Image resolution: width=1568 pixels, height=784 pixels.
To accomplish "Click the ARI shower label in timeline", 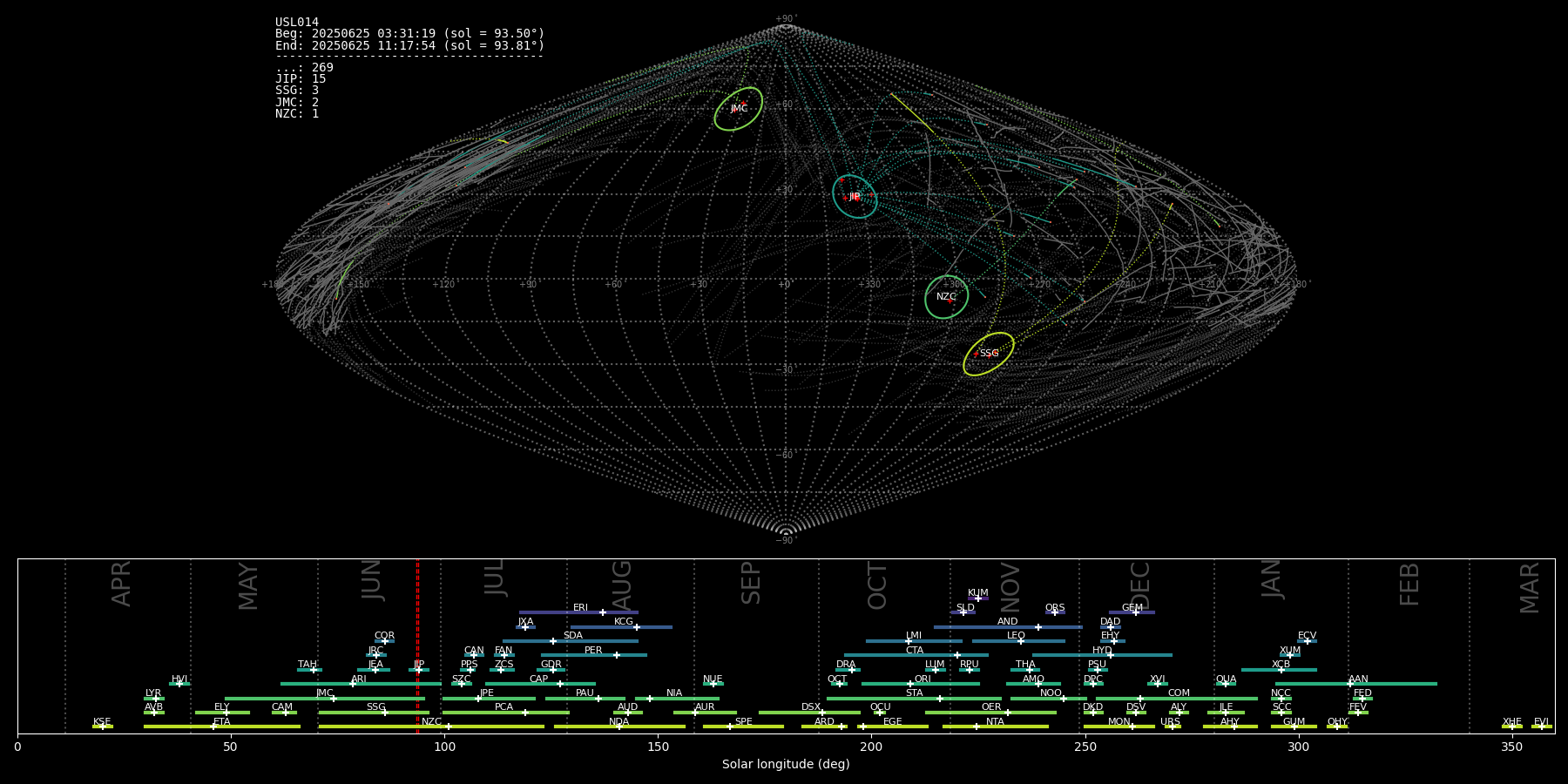I will 358,679.
